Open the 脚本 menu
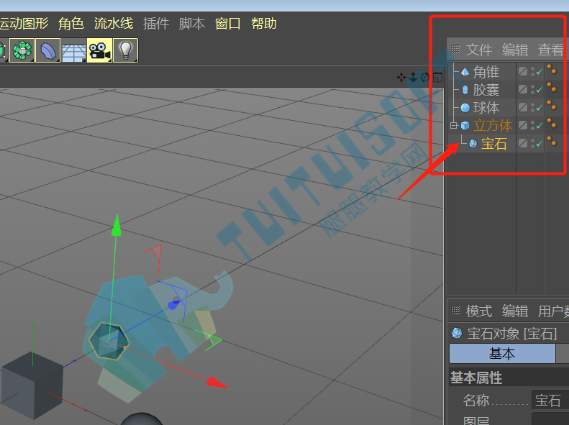Viewport: 569px width, 425px height. 192,24
